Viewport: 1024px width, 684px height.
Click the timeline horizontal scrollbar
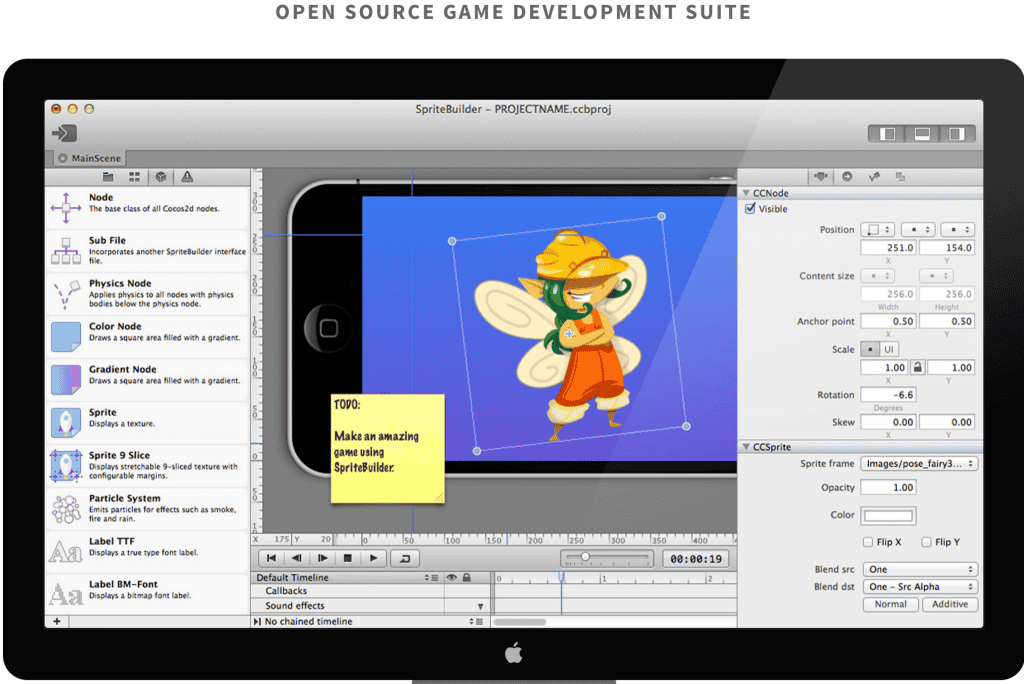pos(520,622)
